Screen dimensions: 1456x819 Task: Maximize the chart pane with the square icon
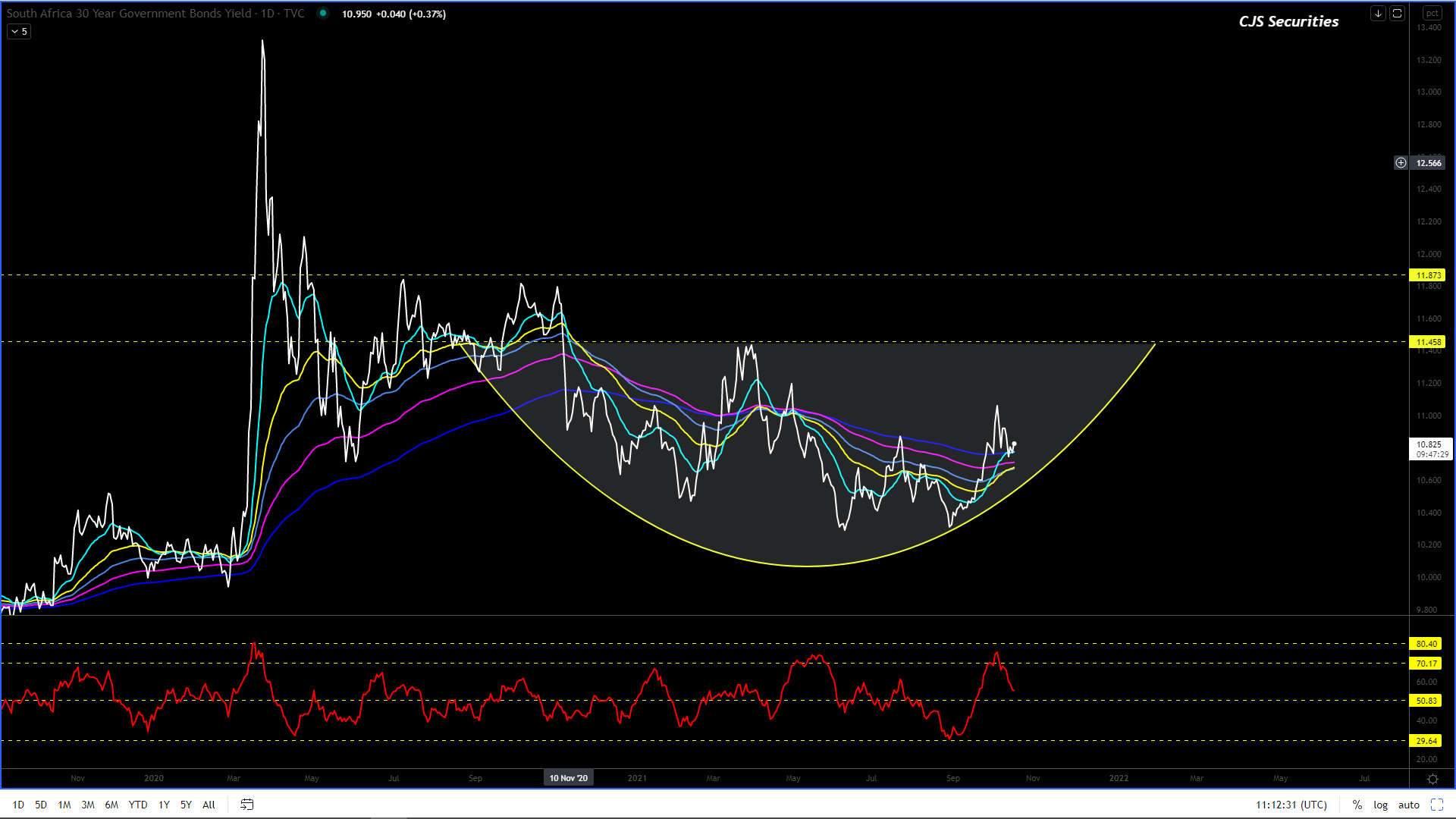[1397, 14]
